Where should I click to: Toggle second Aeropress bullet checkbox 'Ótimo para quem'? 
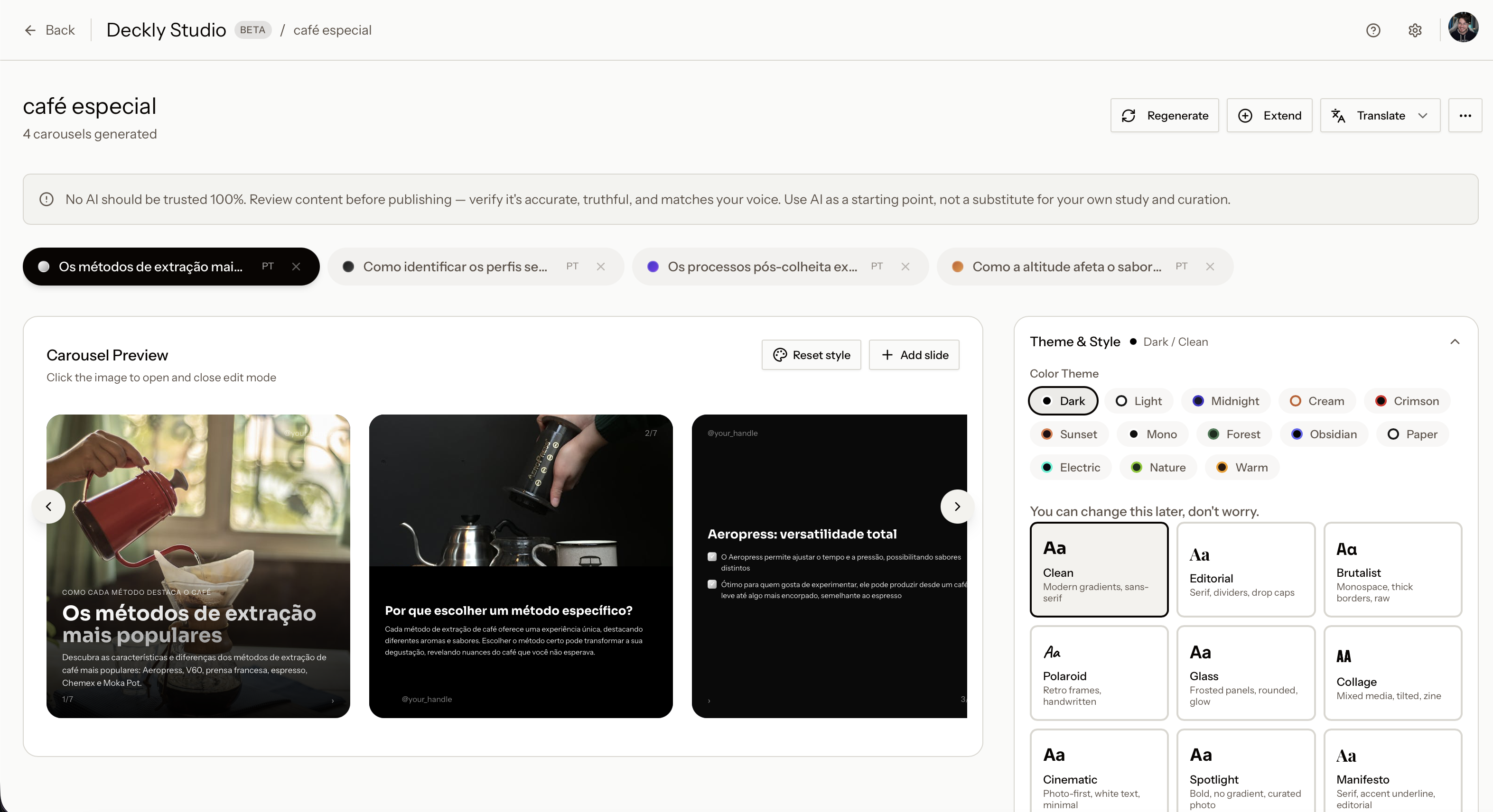click(712, 584)
